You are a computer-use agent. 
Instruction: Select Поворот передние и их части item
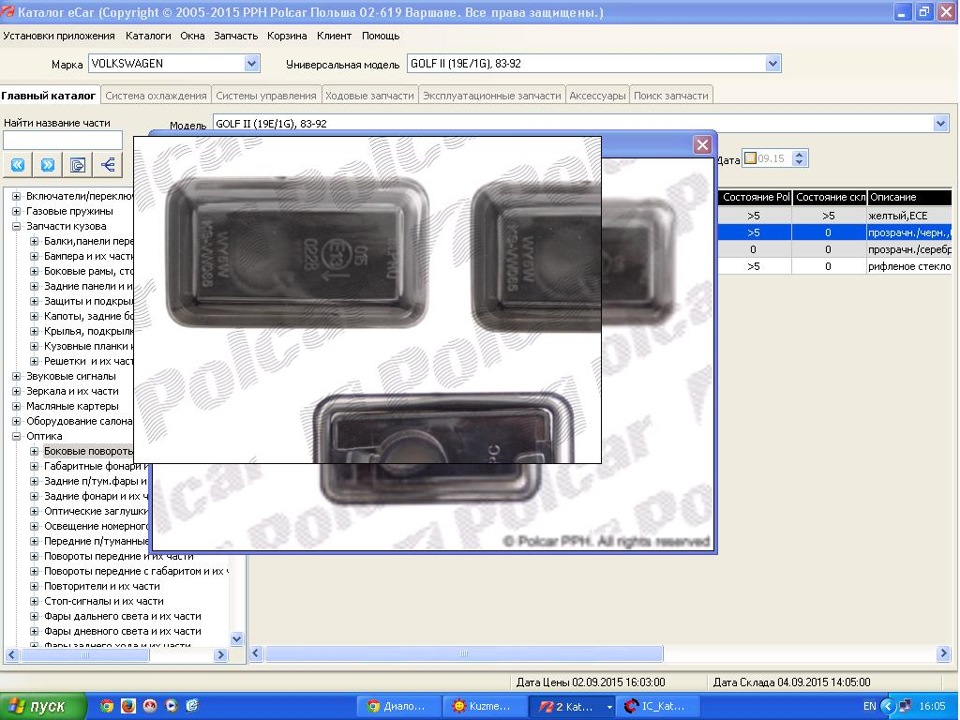coord(118,556)
